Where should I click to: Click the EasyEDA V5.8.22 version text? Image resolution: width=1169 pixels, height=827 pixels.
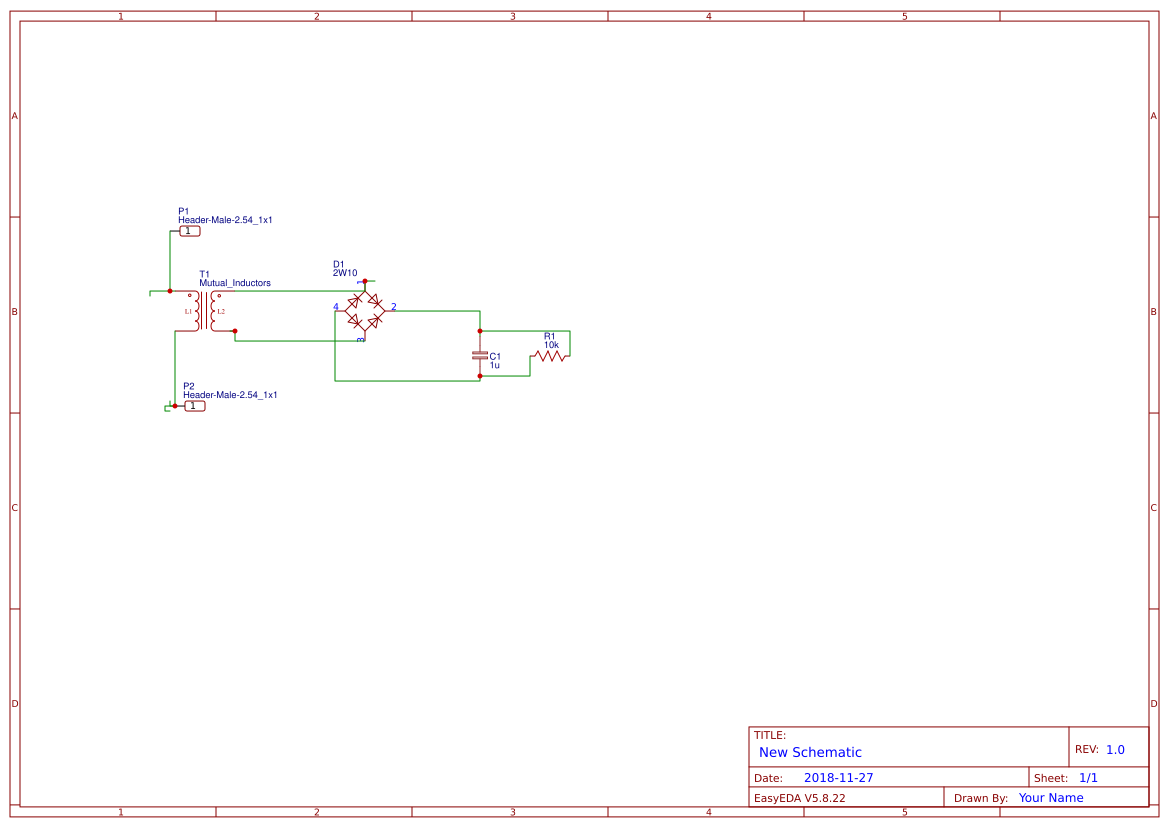click(x=802, y=797)
